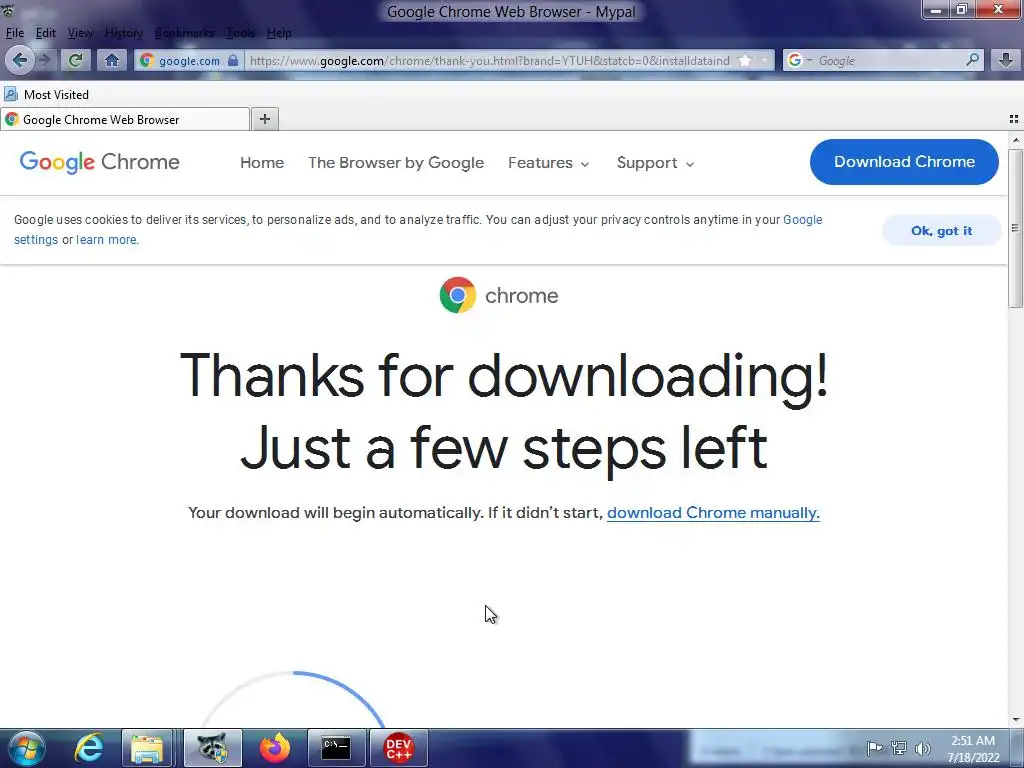This screenshot has width=1024, height=768.
Task: Click the Most Visited bookmarks folder
Action: coord(46,95)
